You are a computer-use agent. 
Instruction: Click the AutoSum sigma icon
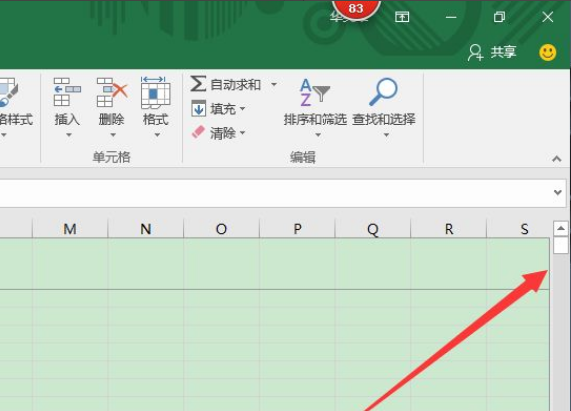coord(198,84)
